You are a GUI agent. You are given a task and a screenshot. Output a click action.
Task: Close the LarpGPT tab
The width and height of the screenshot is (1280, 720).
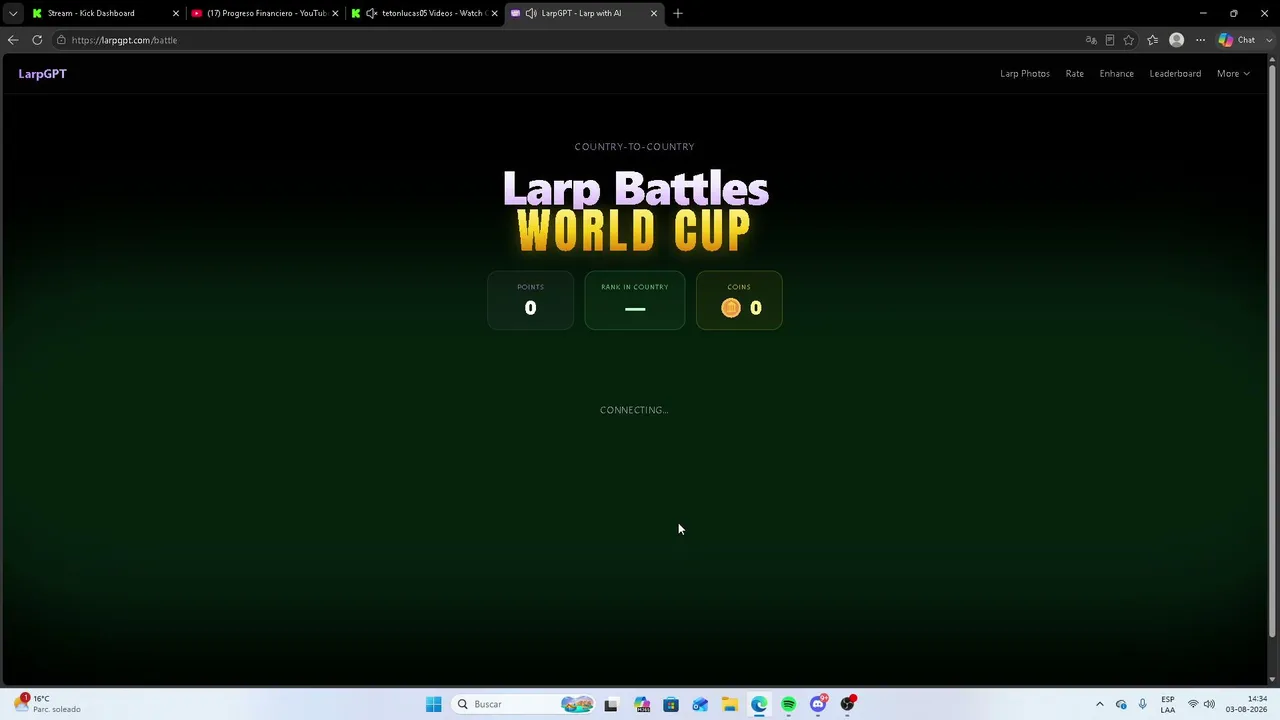point(654,13)
